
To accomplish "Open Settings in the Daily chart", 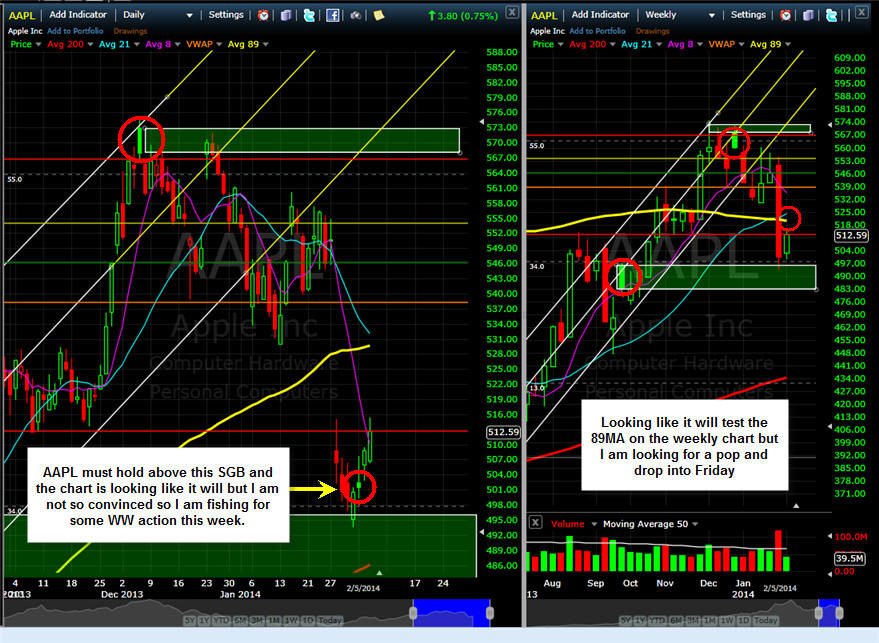I will pyautogui.click(x=226, y=15).
